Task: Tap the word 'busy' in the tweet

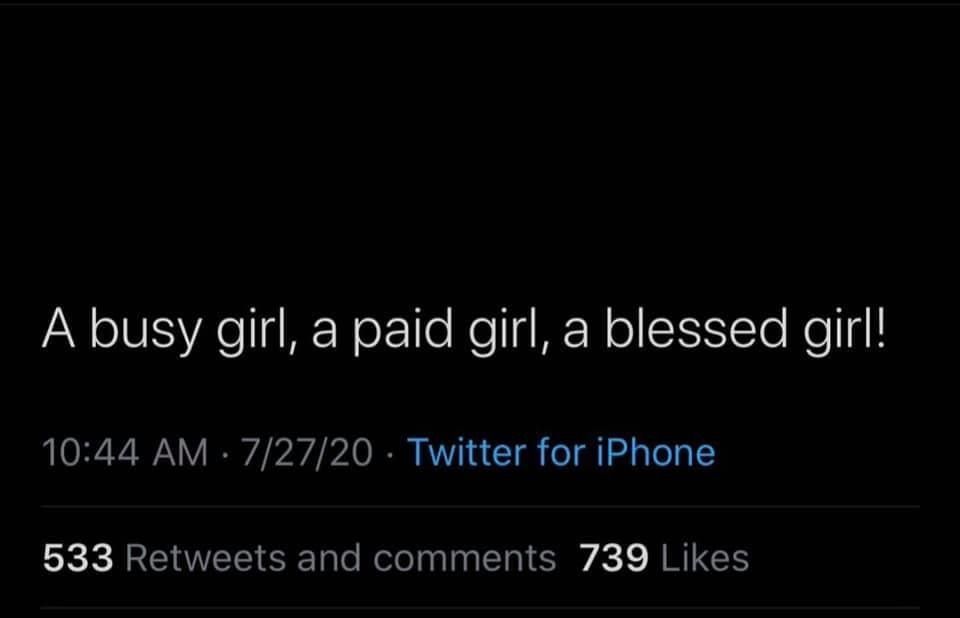Action: [x=146, y=331]
